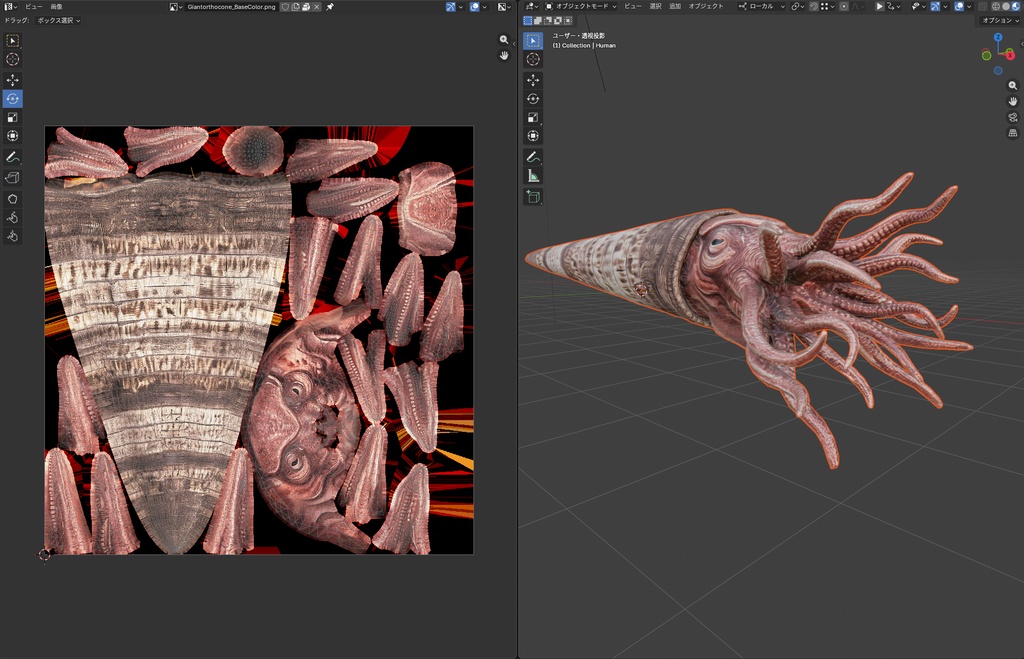Select the Select Box tool in 3D viewport
The width and height of the screenshot is (1024, 659).
point(533,40)
